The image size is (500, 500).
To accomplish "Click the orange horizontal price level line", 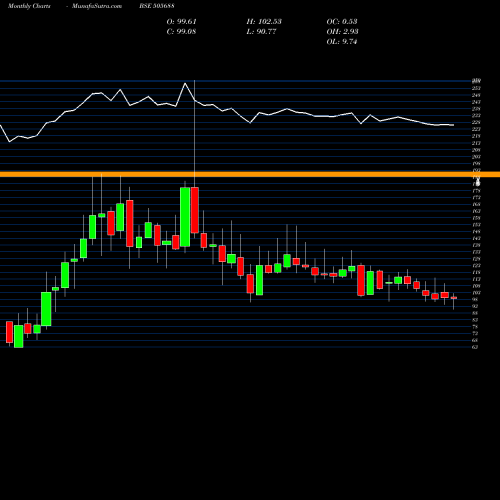I will click(250, 174).
